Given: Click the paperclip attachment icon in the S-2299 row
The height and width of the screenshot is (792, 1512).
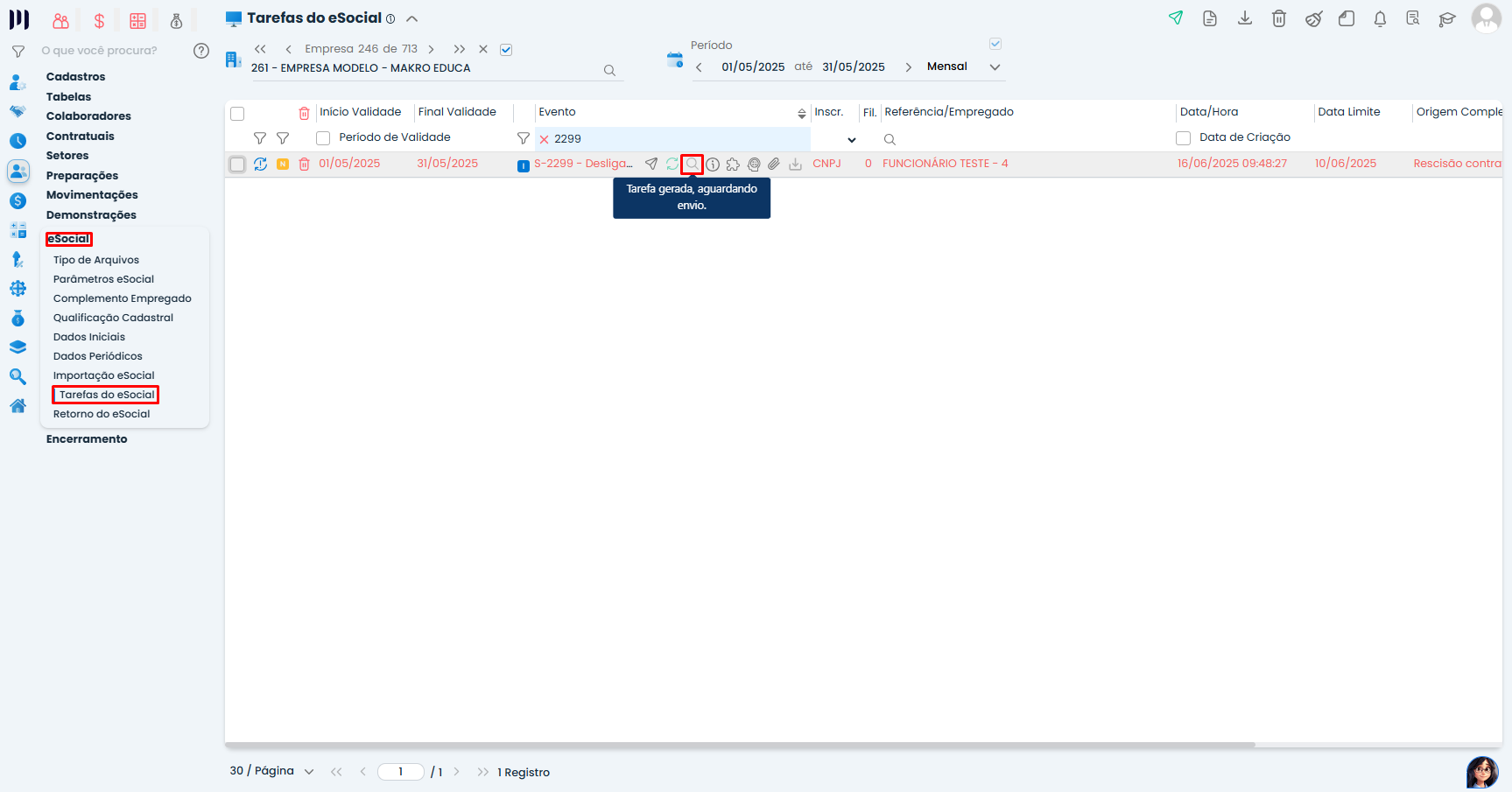Looking at the screenshot, I should pos(774,164).
